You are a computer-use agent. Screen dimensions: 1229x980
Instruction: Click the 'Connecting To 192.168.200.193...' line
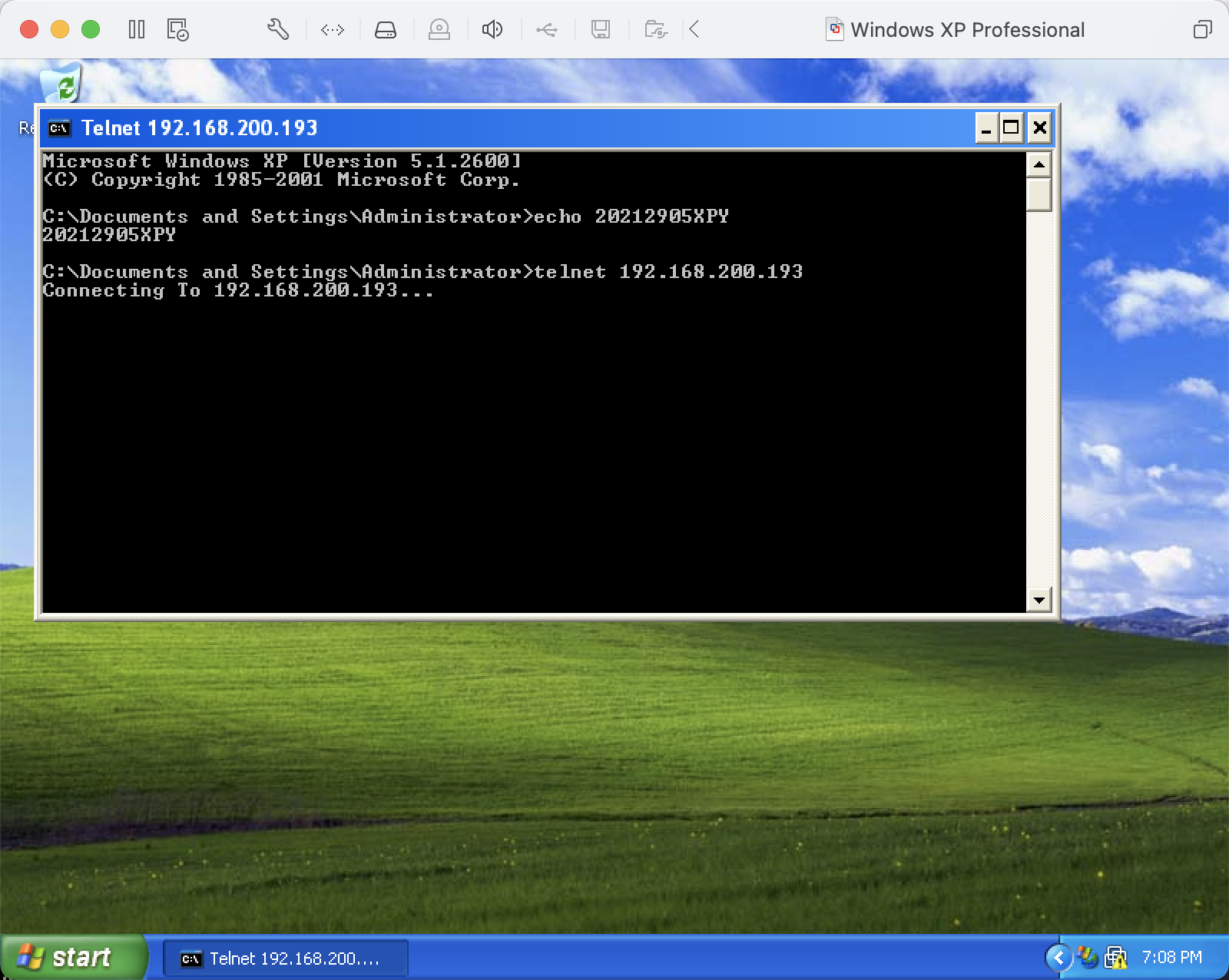coord(238,290)
